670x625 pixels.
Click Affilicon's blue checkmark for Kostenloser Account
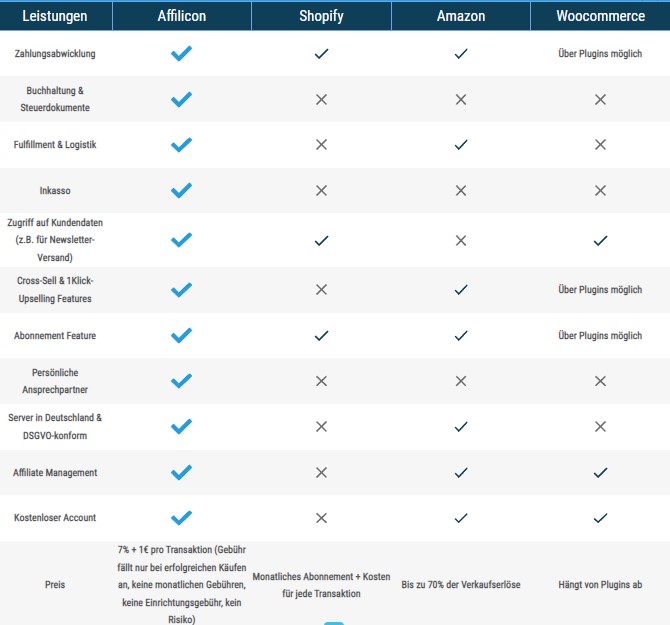pyautogui.click(x=182, y=518)
